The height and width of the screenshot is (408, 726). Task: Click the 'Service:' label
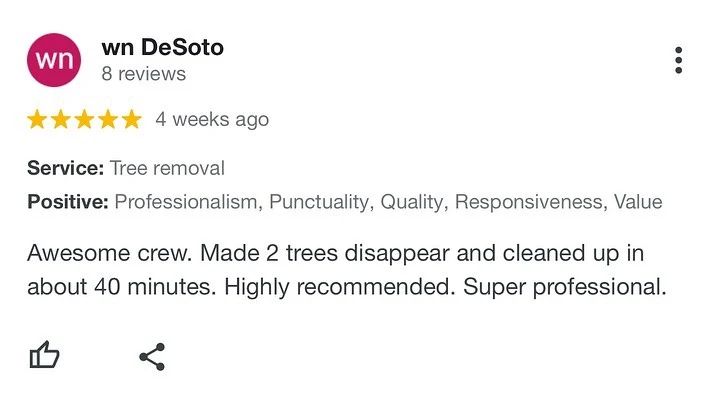(x=65, y=168)
